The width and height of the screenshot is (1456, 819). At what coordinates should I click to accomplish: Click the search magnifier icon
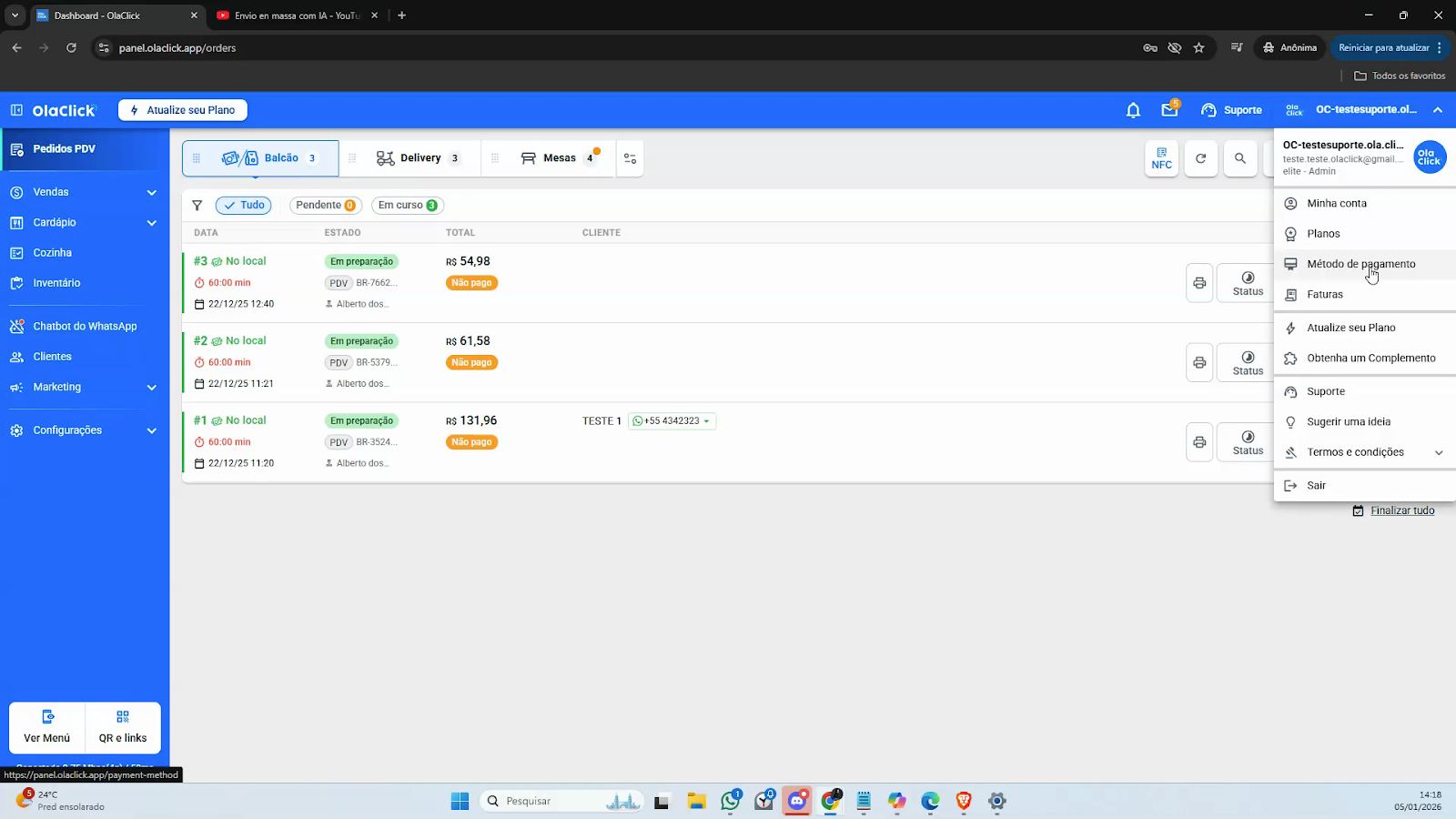coord(1239,158)
